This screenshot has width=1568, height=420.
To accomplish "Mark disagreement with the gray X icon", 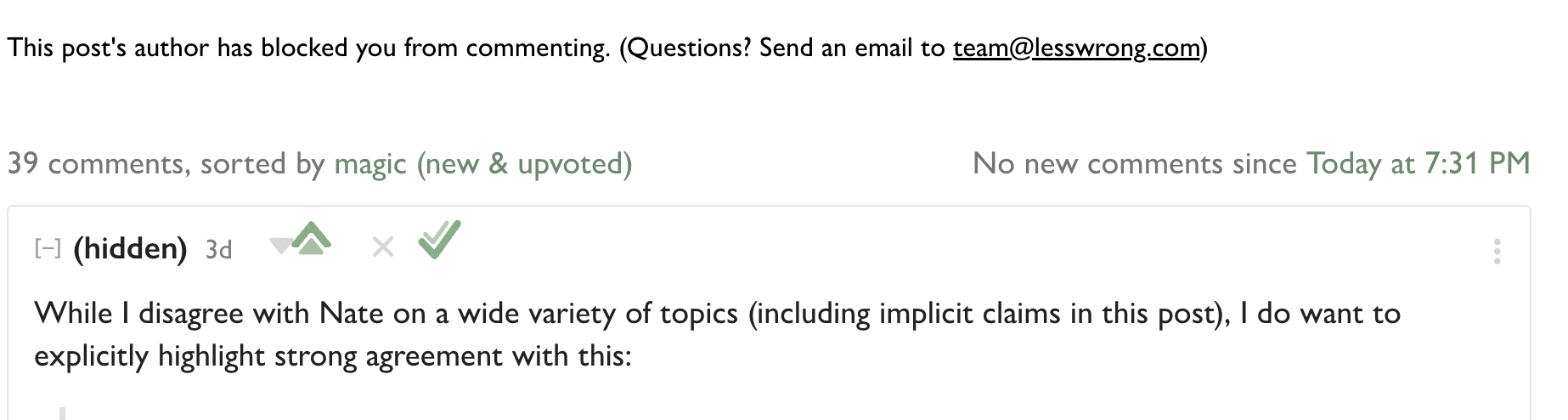I will point(383,247).
